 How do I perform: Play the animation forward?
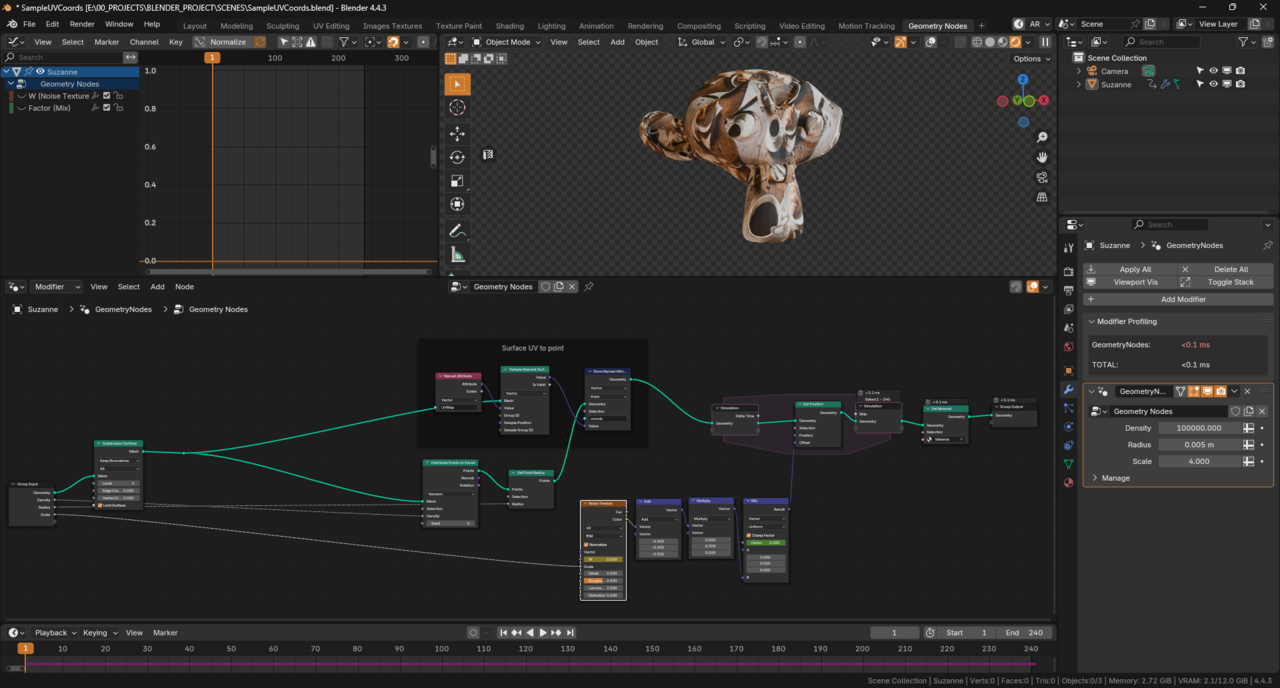[x=543, y=633]
